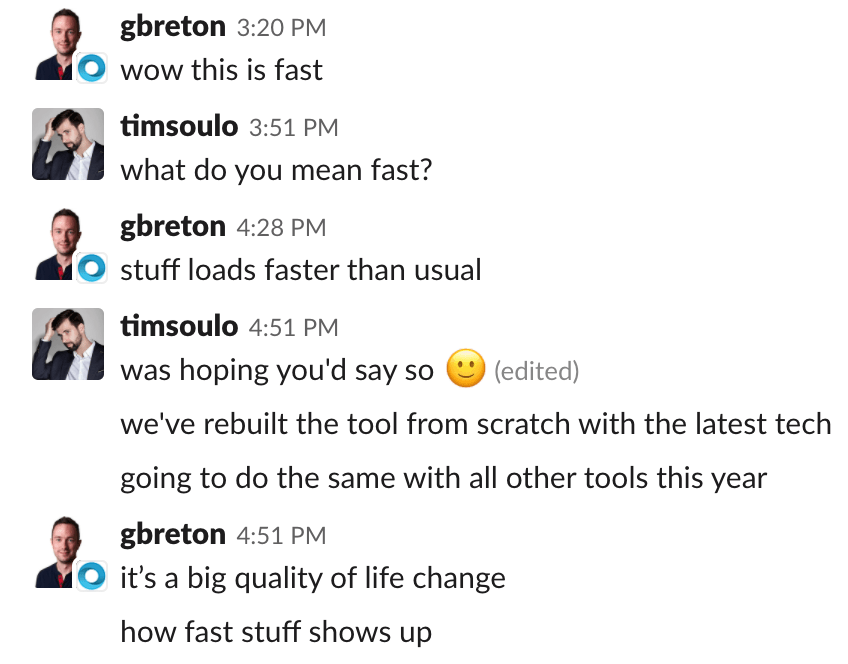Open gbreton's profile via his username
This screenshot has height=664, width=848.
pyautogui.click(x=173, y=27)
